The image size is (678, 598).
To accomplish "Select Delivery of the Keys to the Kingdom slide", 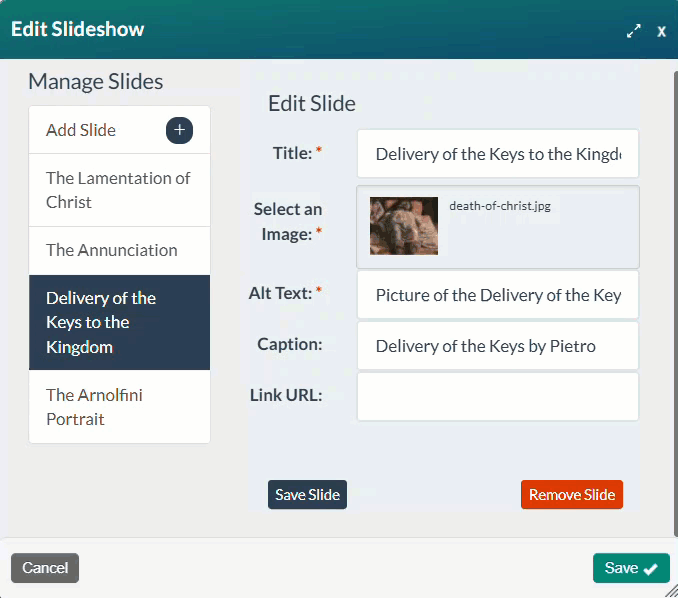I will click(x=119, y=323).
